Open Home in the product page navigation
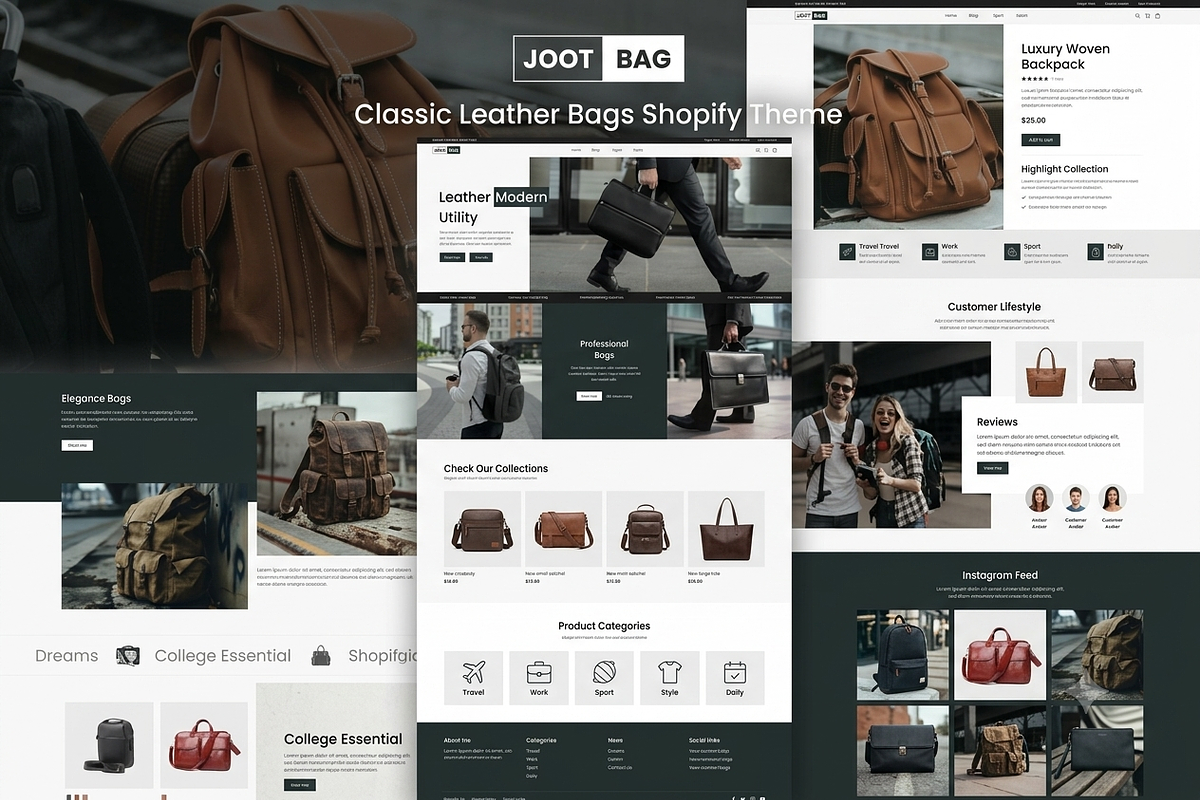1200x800 pixels. 951,16
